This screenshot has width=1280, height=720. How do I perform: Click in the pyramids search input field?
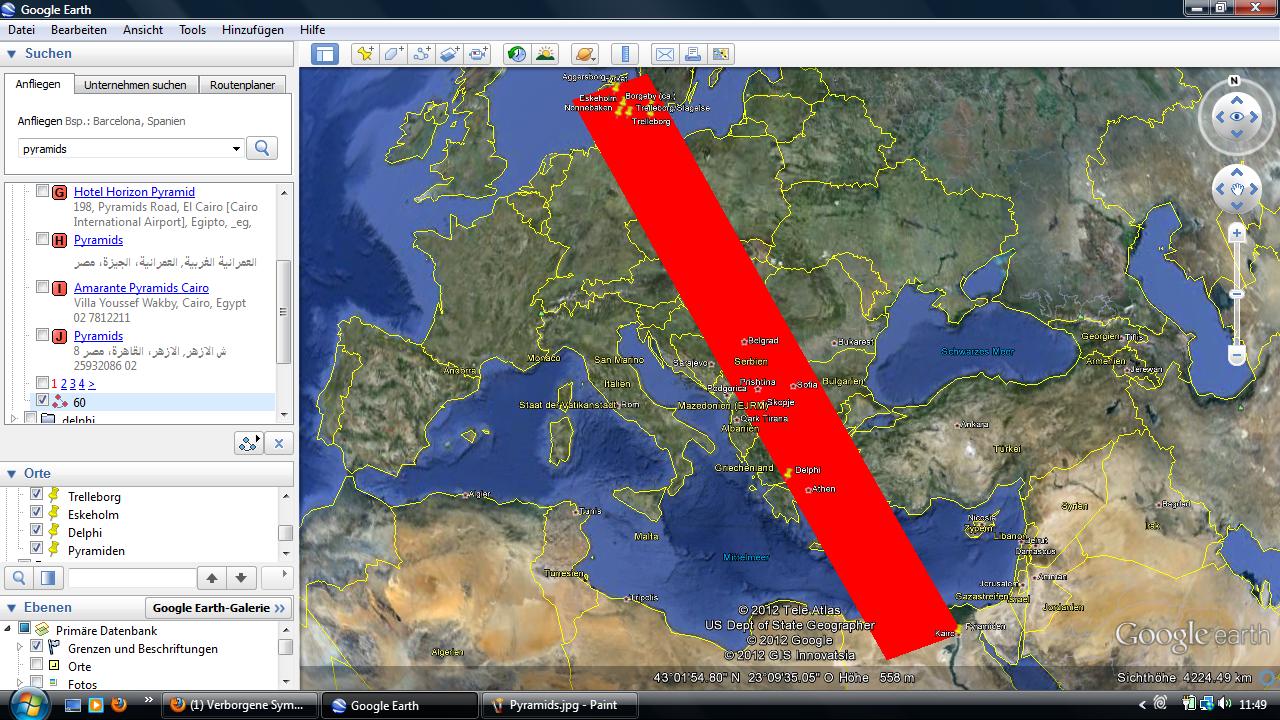pos(124,149)
